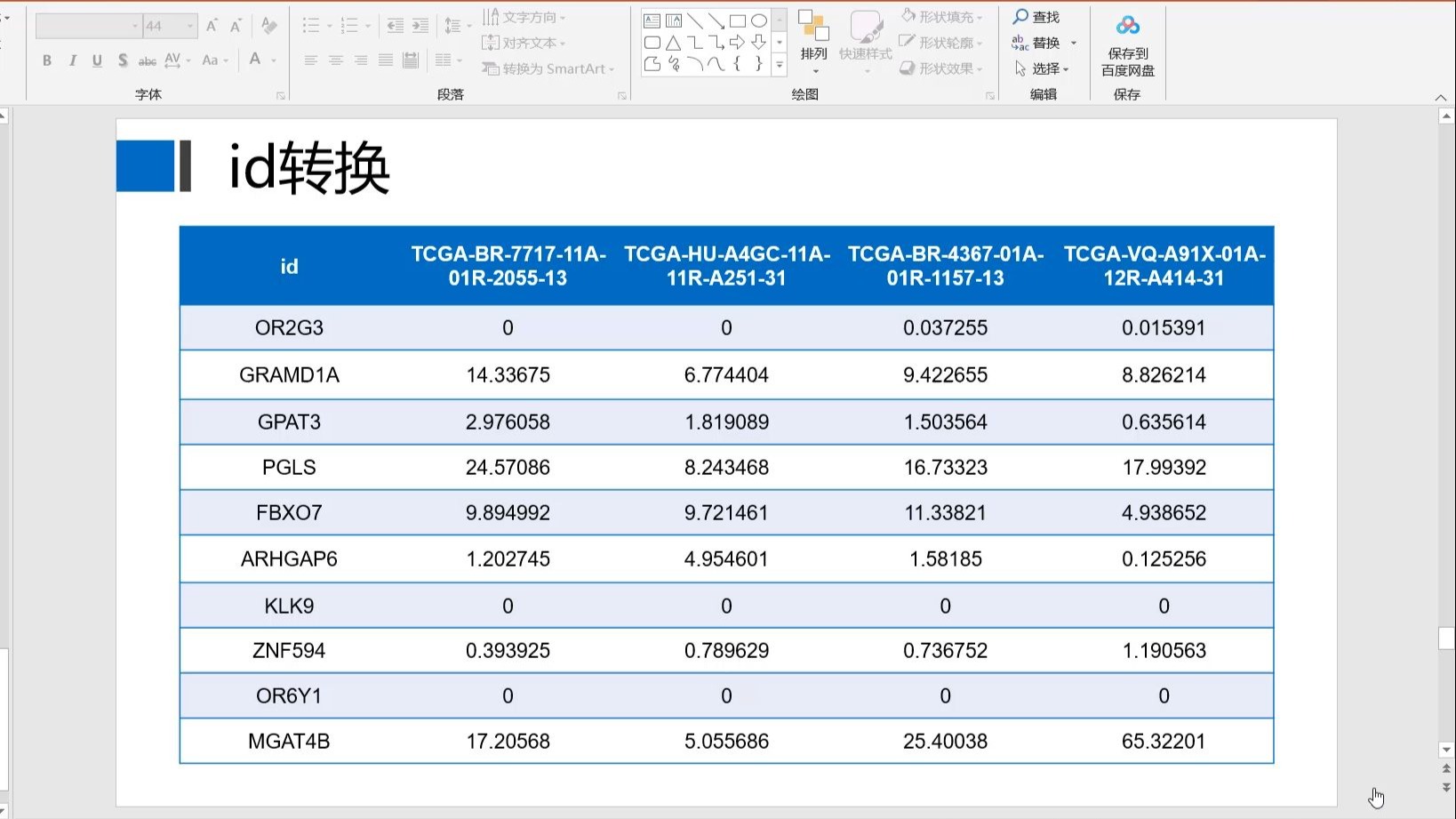Decrease font size icon
The width and height of the screenshot is (1456, 819).
(x=236, y=26)
